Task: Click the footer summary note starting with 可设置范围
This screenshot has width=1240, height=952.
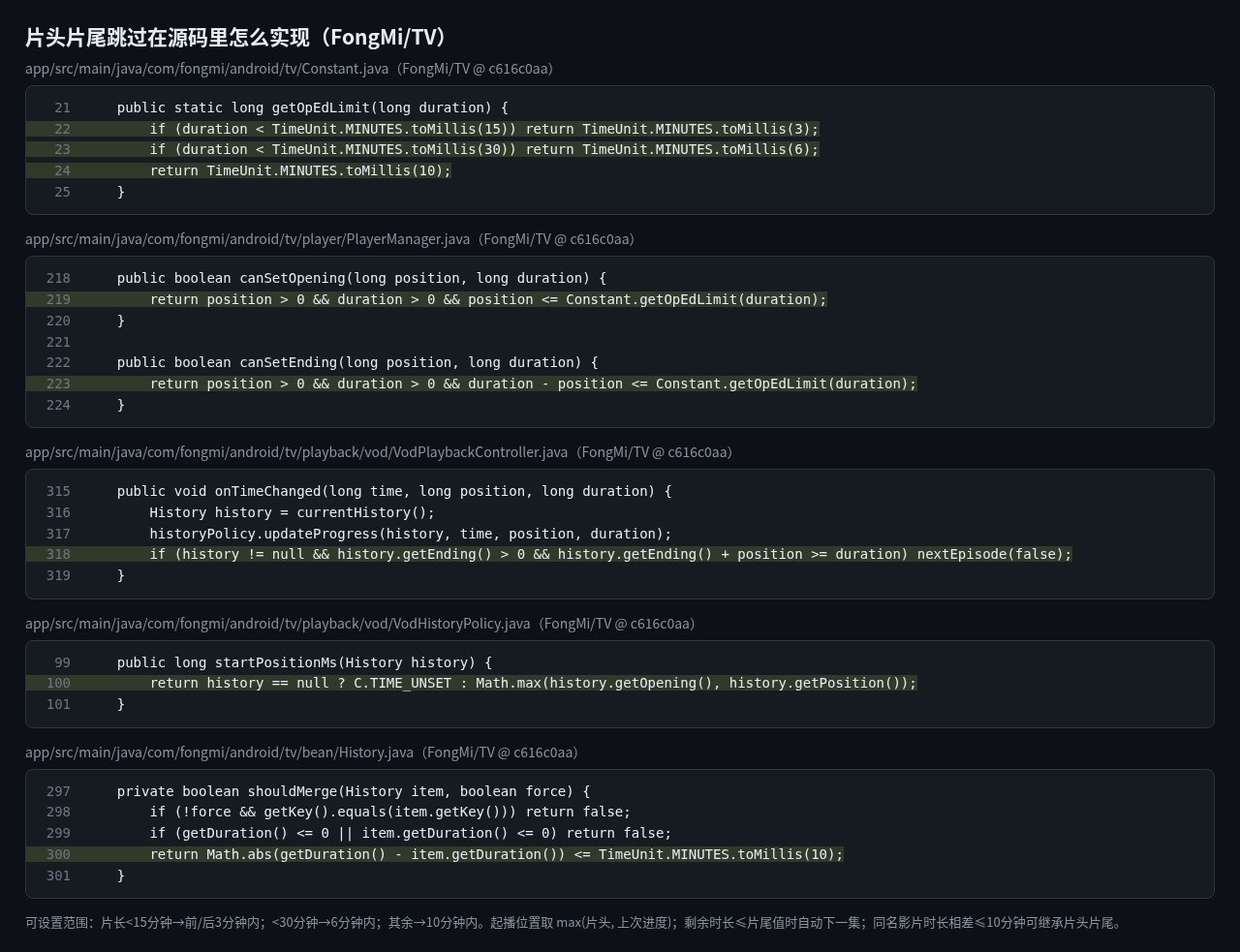Action: [x=573, y=923]
